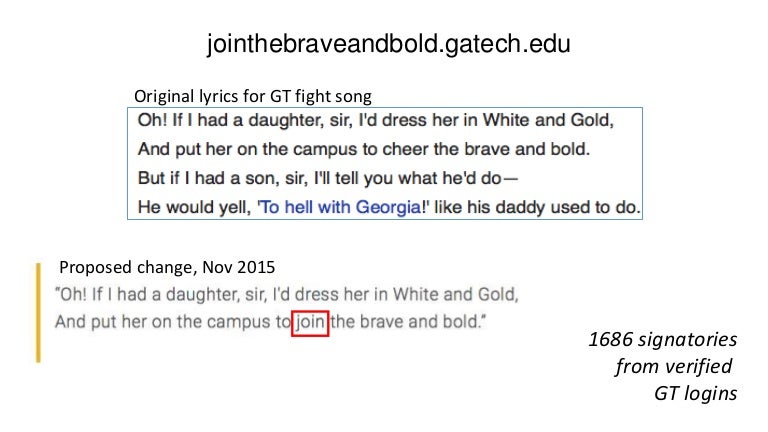768x432 pixels.
Task: Click White and Gold in original lyrics box
Action: coord(548,120)
